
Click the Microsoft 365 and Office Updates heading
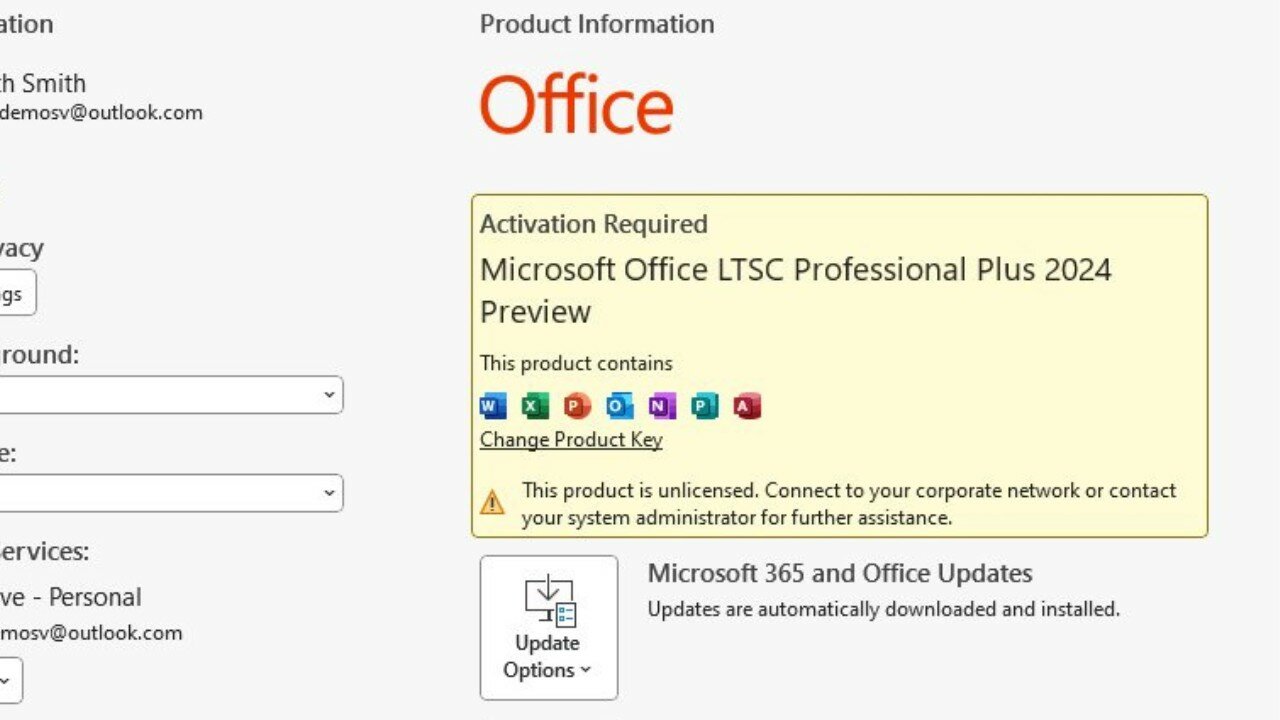click(x=840, y=573)
